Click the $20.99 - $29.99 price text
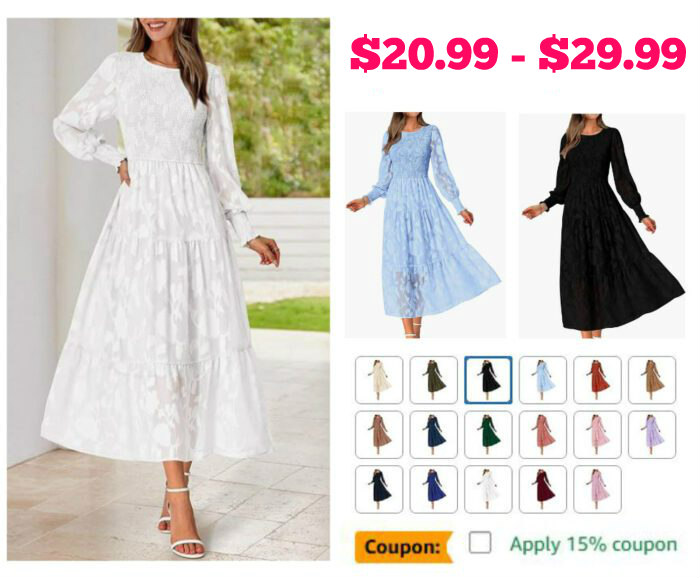 click(518, 54)
